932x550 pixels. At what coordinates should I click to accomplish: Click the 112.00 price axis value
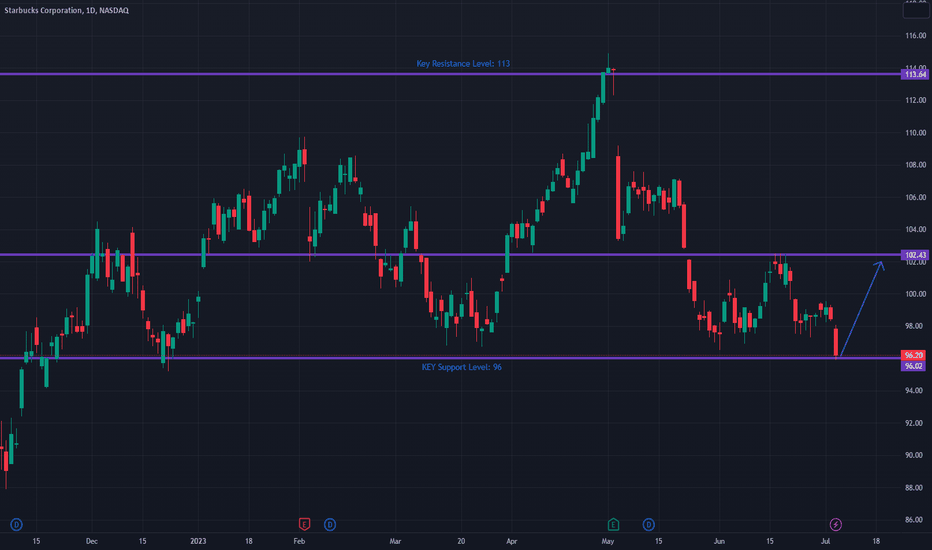915,100
